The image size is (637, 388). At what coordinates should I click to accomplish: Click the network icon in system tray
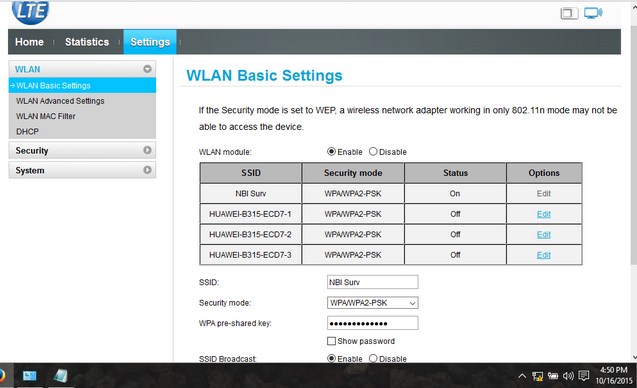coord(537,376)
